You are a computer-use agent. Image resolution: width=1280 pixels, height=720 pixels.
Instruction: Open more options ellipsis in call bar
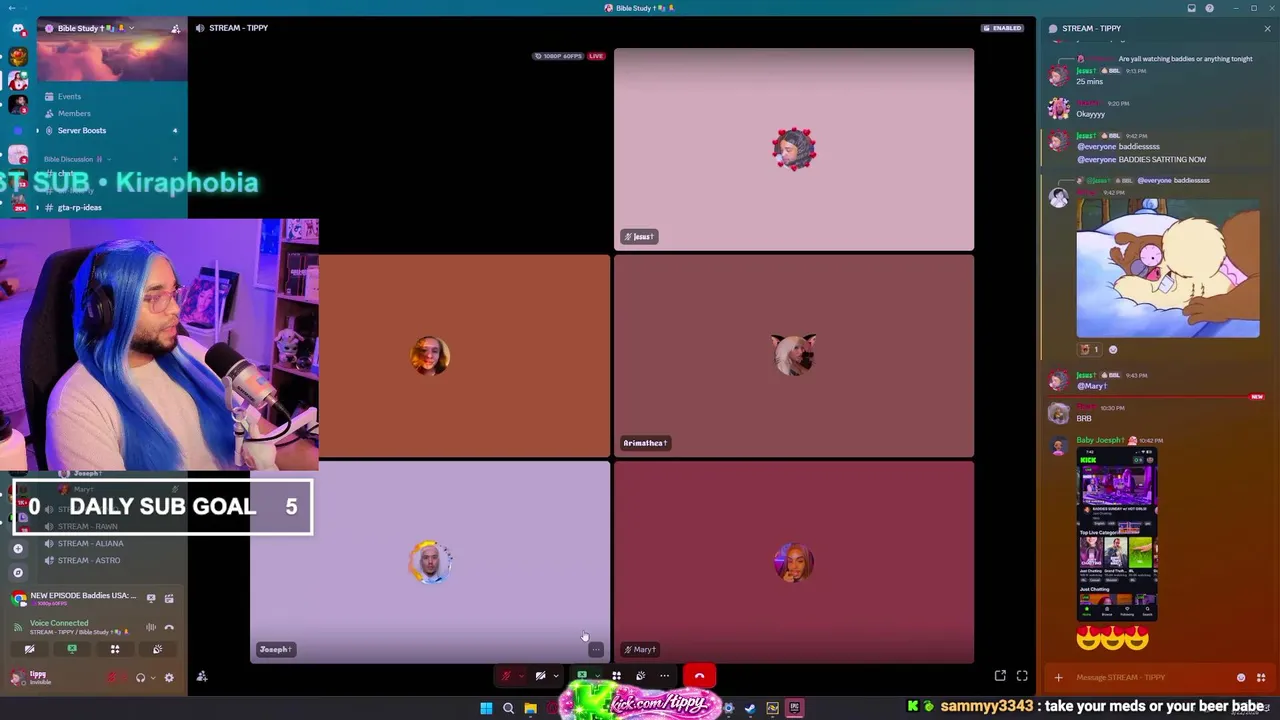(664, 676)
